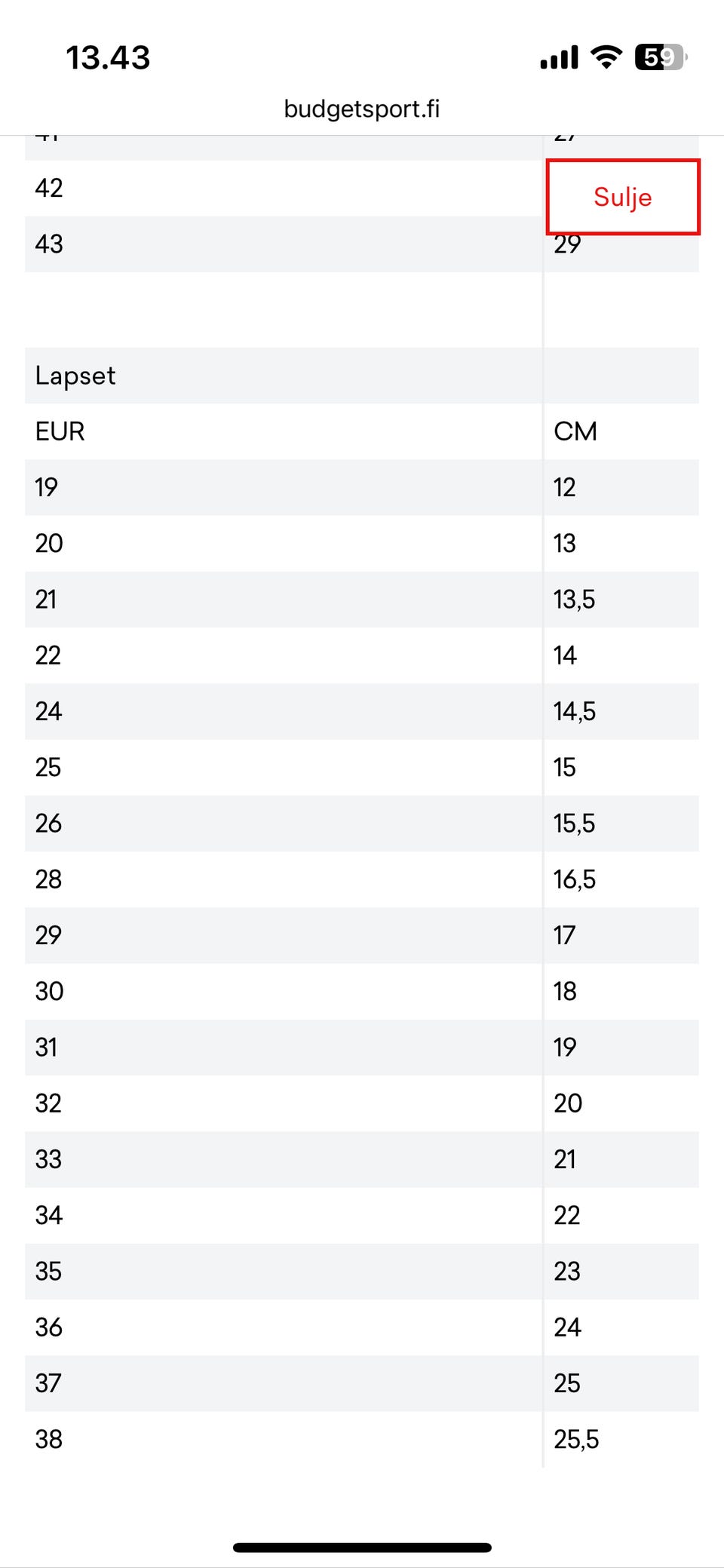
Task: Select EUR size 38 in the kids table
Action: (x=49, y=1439)
